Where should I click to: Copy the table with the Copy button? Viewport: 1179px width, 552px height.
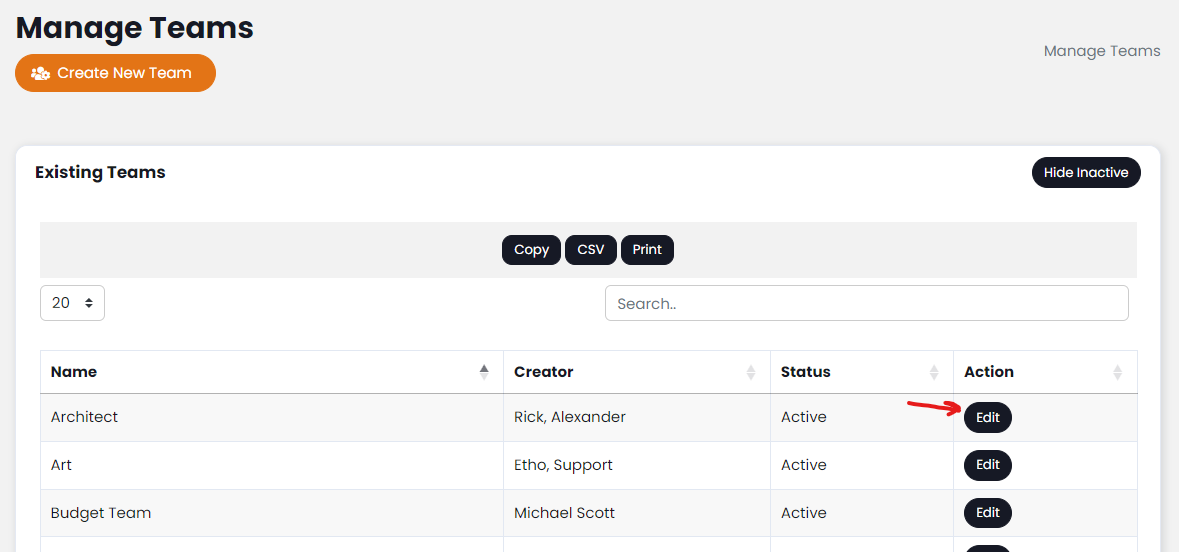(532, 250)
